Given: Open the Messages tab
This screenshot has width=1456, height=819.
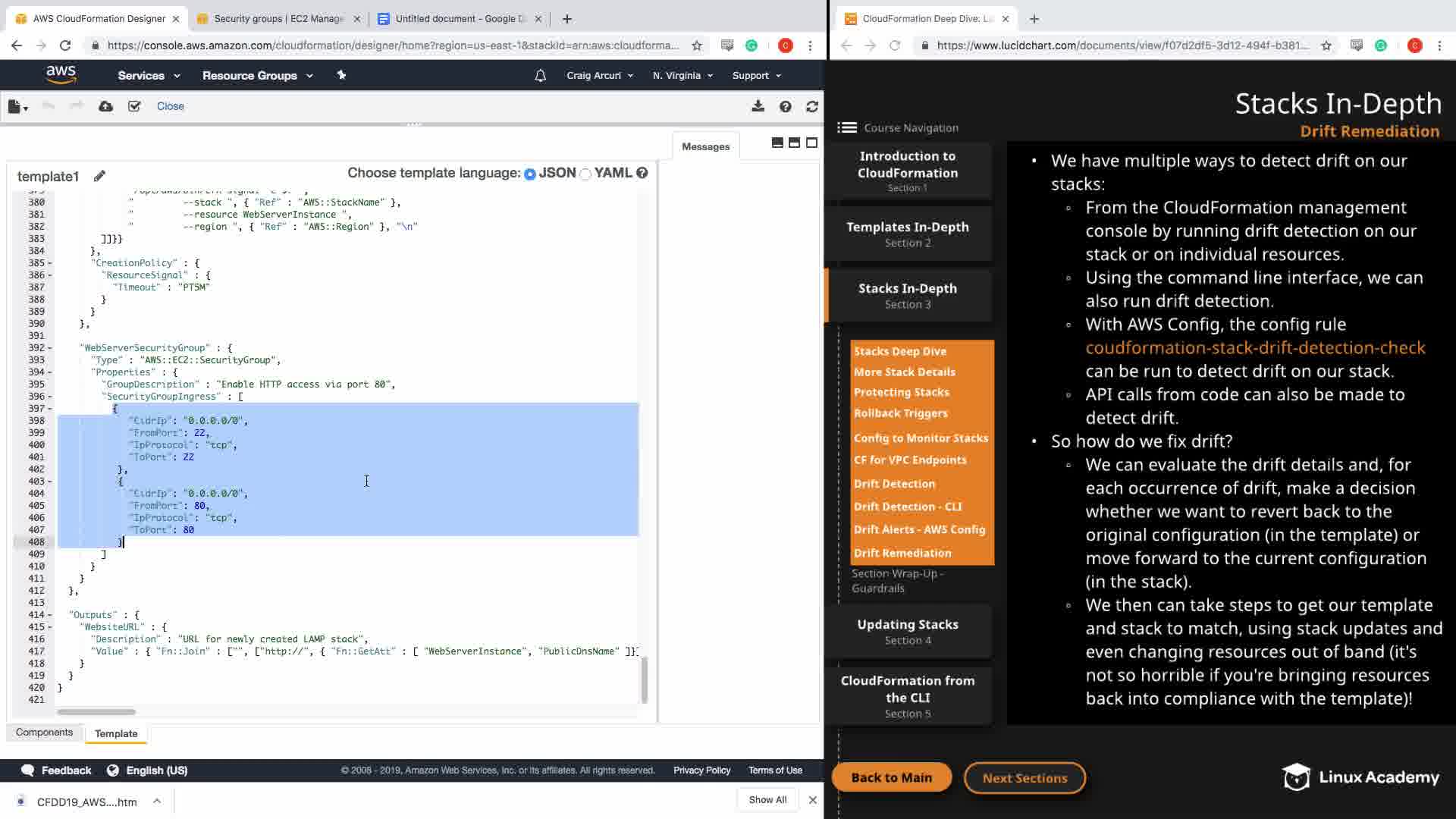Looking at the screenshot, I should pos(705,146).
